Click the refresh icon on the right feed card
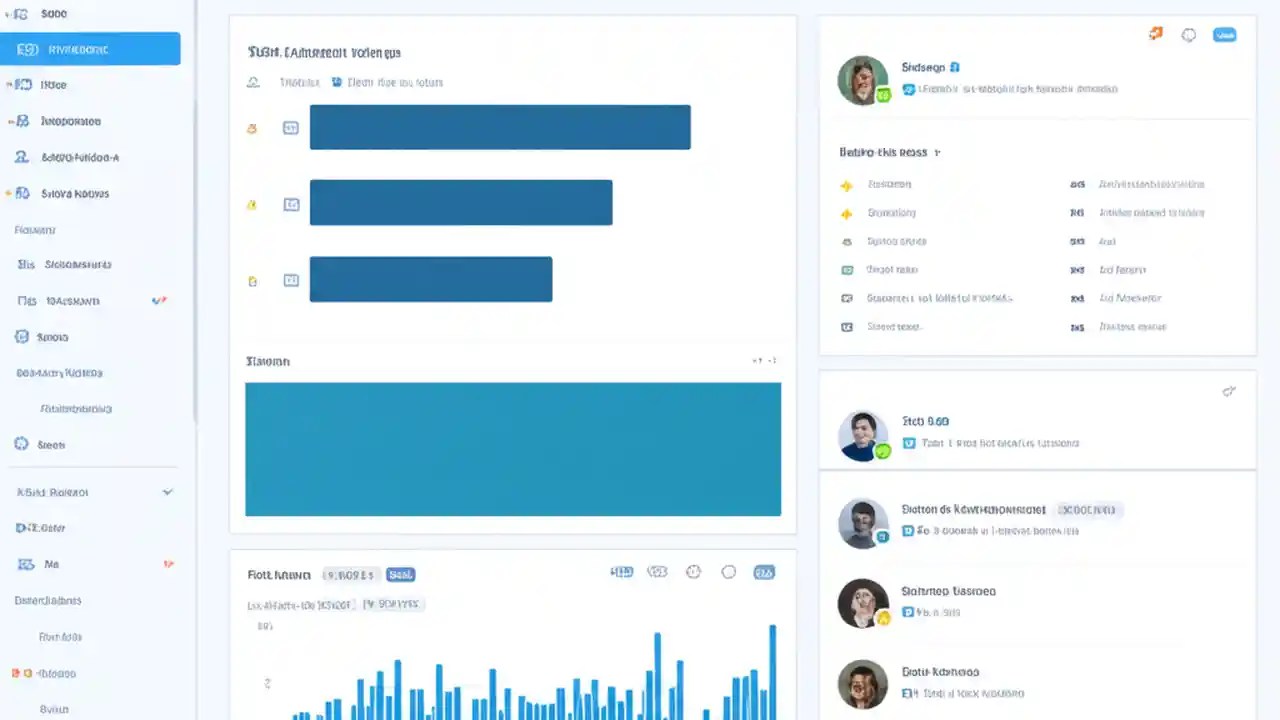Screen dimensions: 1280x720 coord(1229,391)
